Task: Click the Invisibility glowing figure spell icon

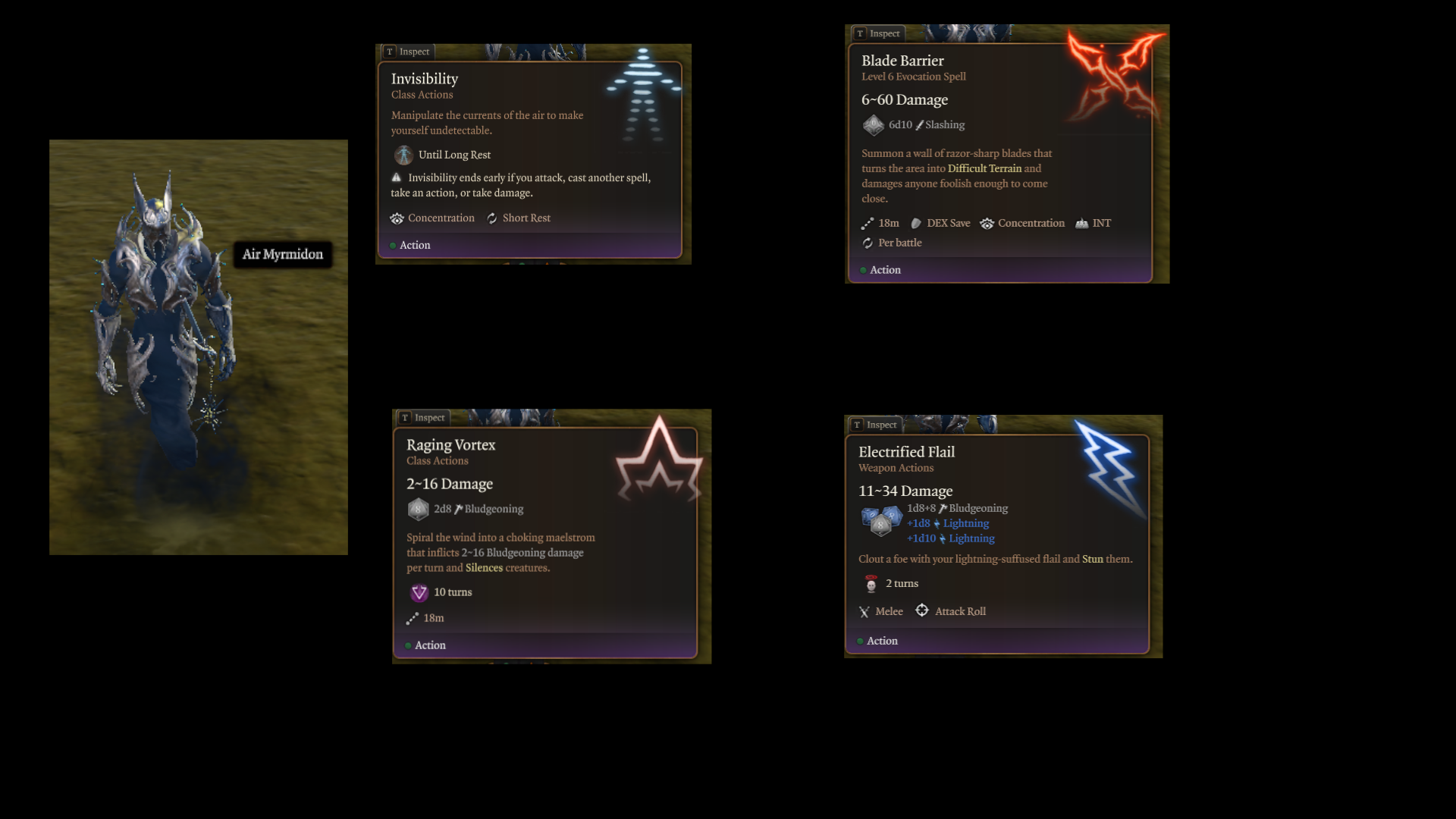Action: tap(643, 96)
